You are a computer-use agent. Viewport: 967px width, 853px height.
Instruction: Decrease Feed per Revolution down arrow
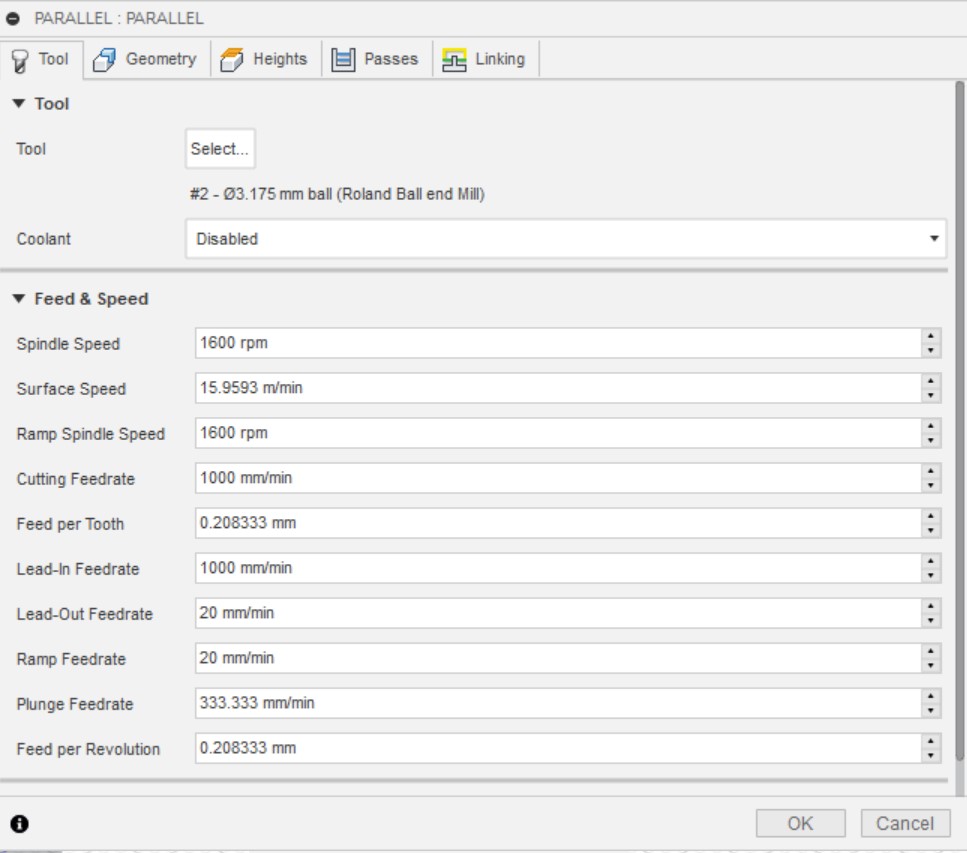click(931, 756)
